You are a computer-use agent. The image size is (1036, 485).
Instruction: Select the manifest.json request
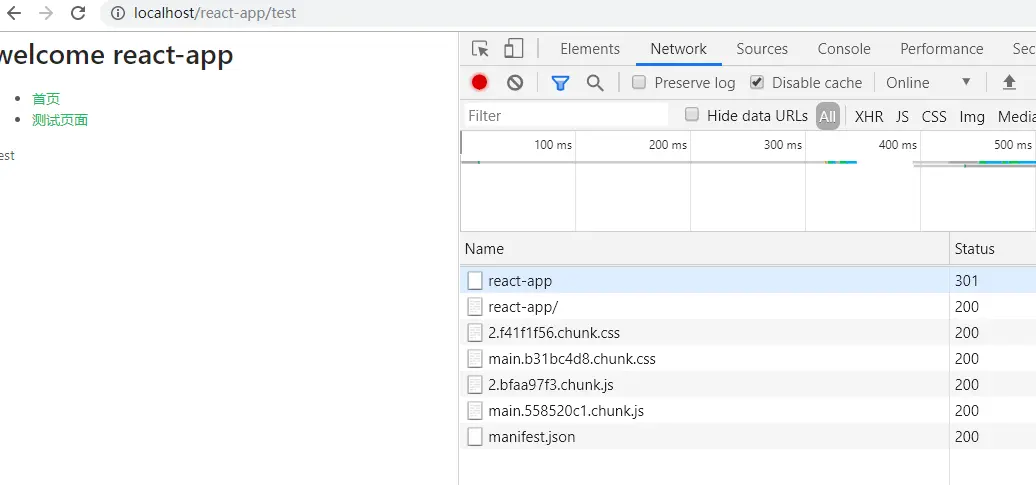pyautogui.click(x=748, y=437)
